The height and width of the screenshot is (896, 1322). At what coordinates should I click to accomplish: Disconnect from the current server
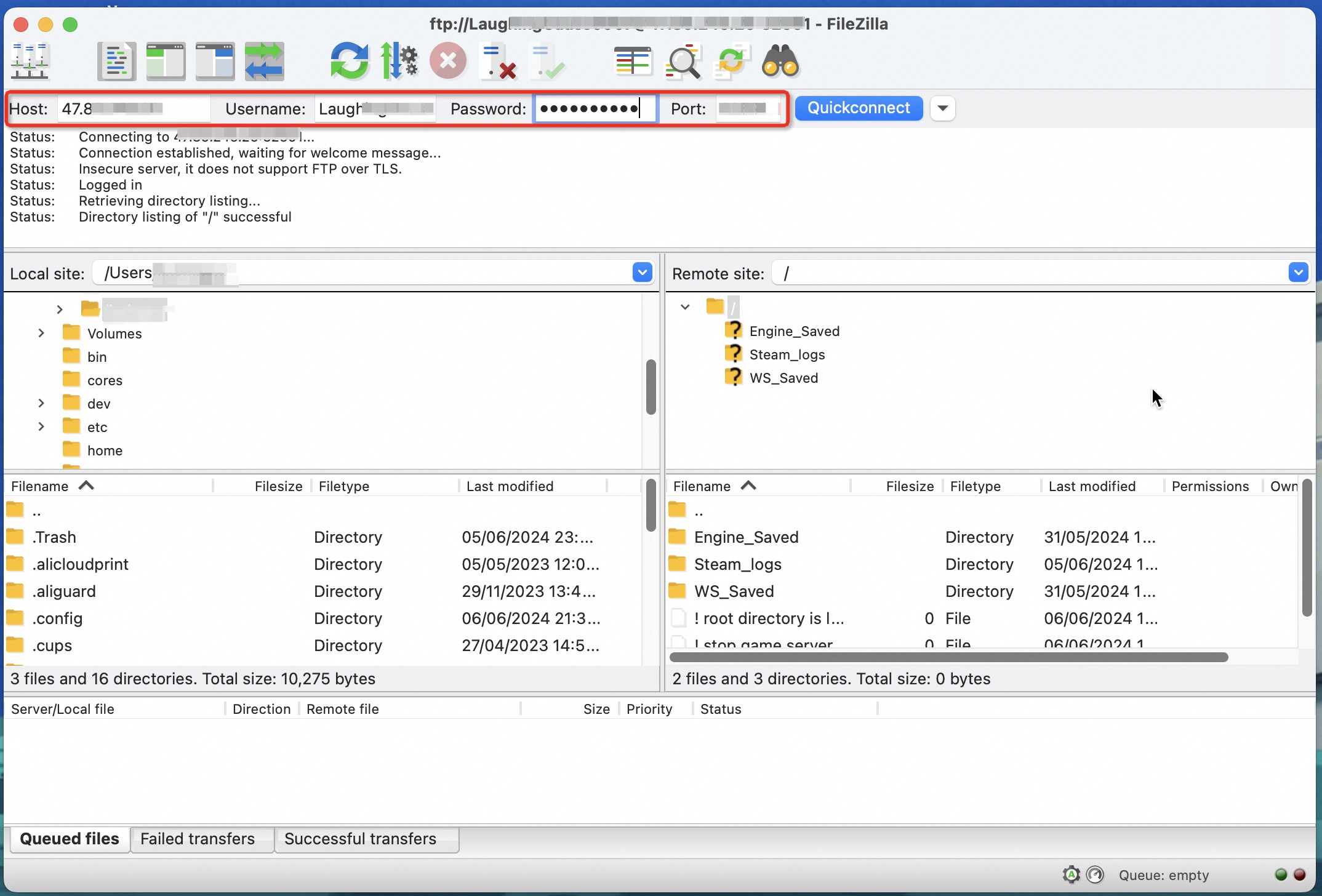coord(497,61)
